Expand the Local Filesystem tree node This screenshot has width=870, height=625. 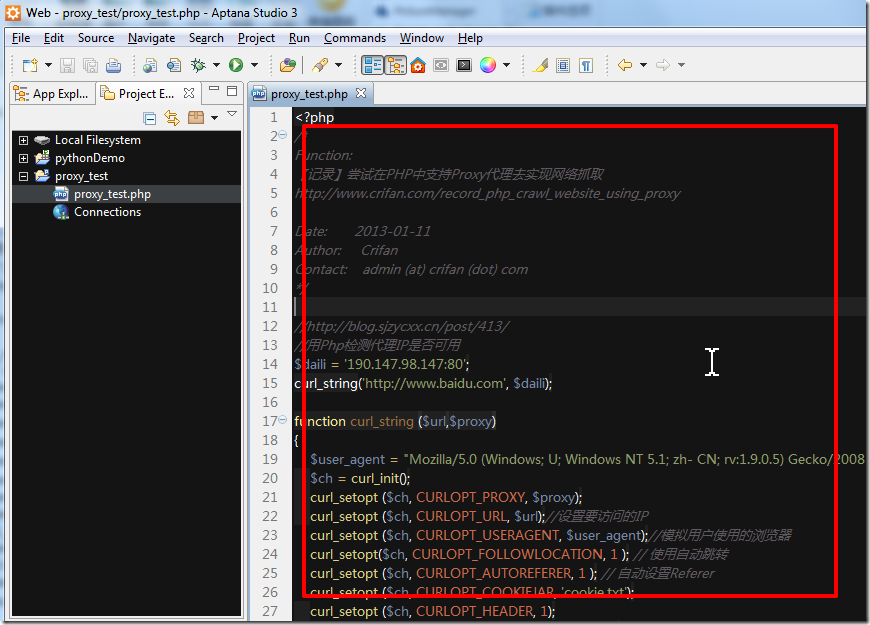(x=23, y=140)
